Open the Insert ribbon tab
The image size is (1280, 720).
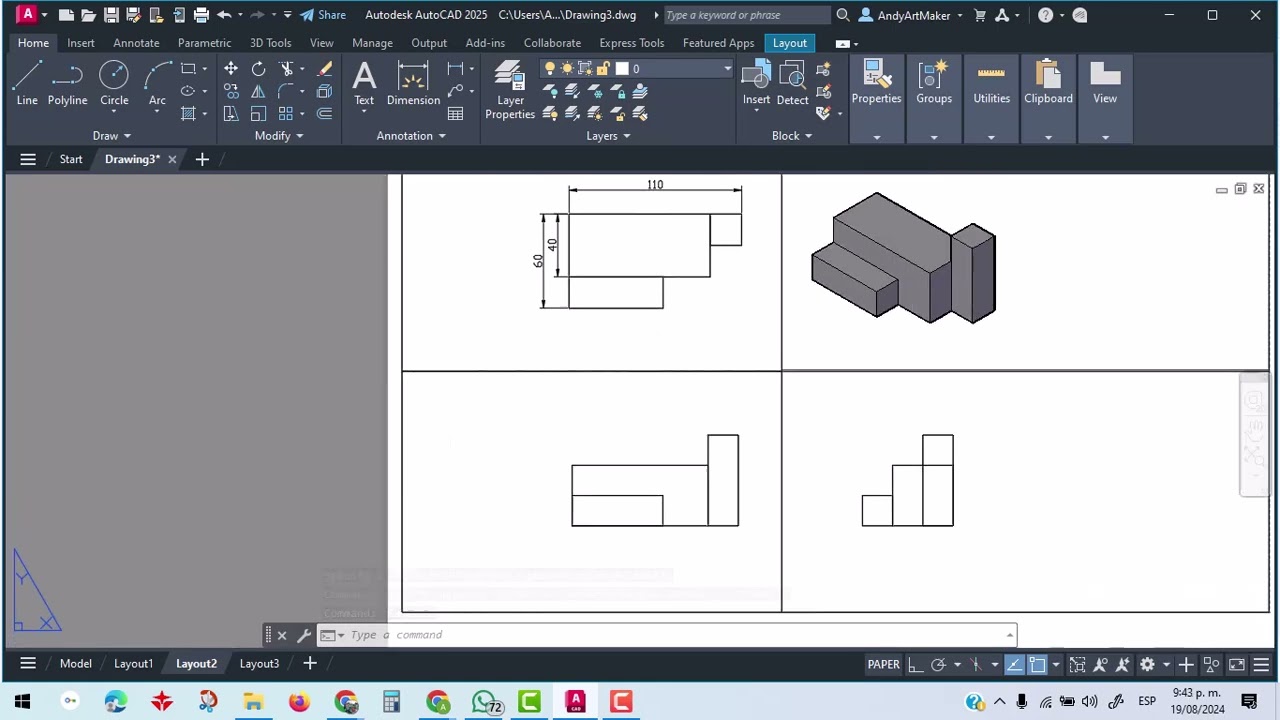pos(81,43)
